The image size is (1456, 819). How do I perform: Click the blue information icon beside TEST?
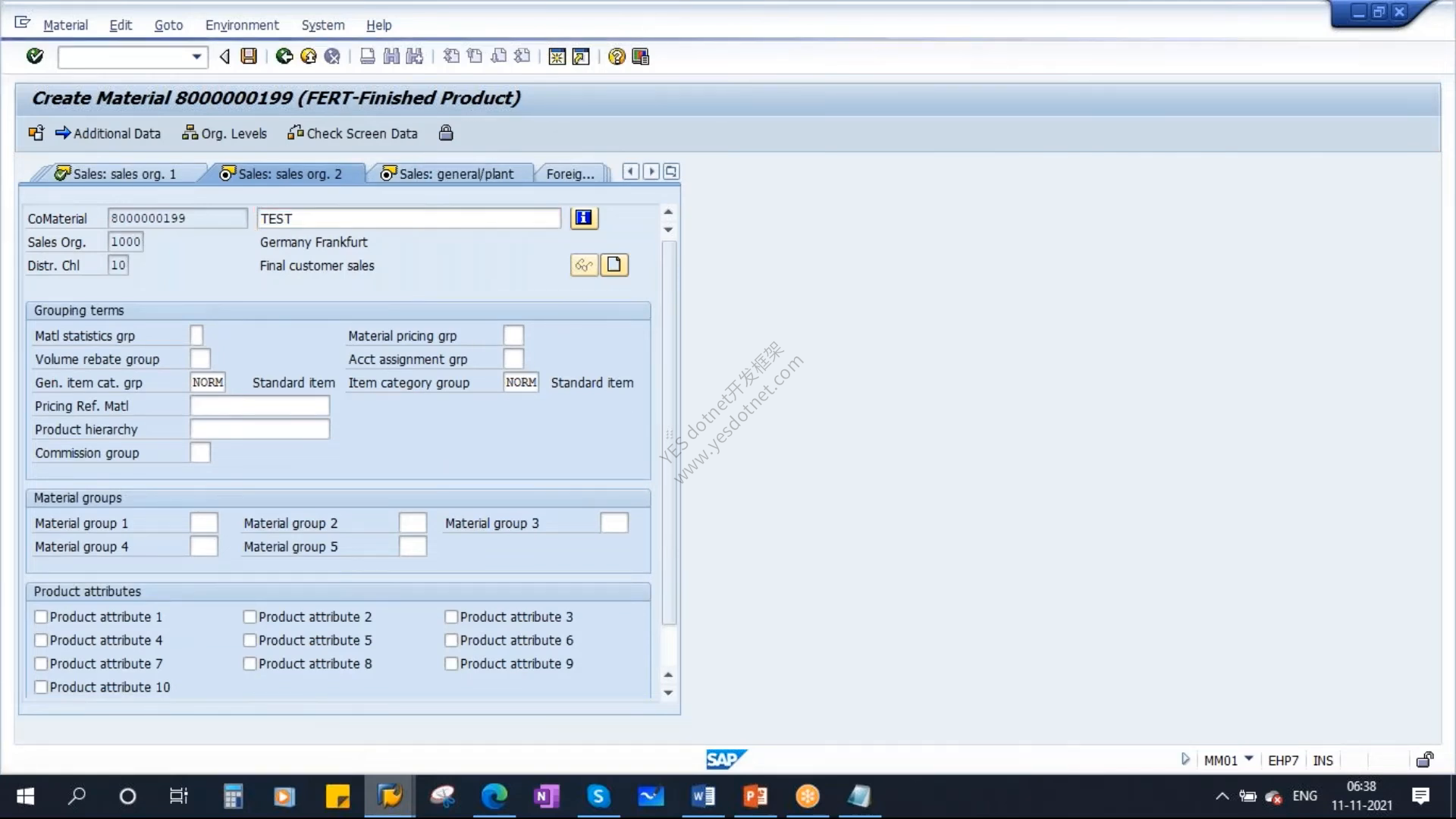click(x=583, y=218)
